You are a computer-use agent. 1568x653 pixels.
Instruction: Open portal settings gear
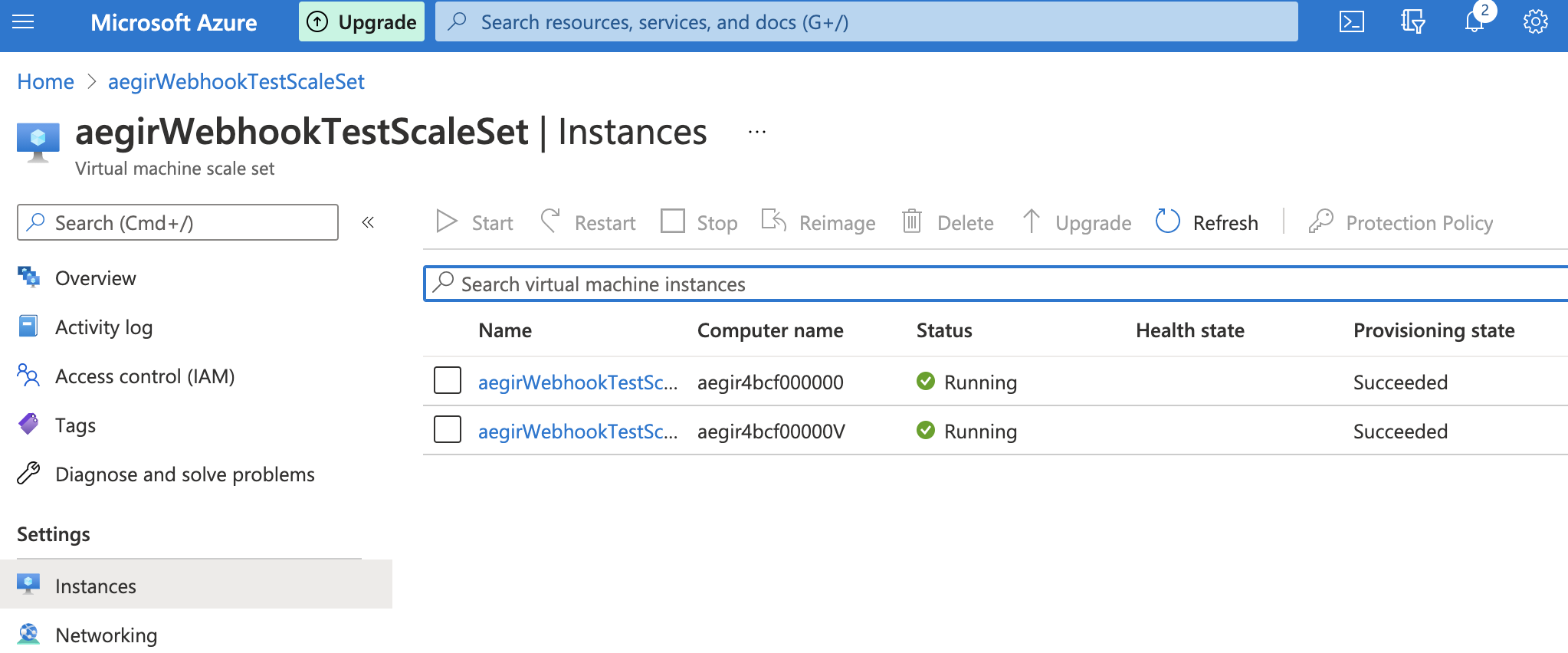1536,22
